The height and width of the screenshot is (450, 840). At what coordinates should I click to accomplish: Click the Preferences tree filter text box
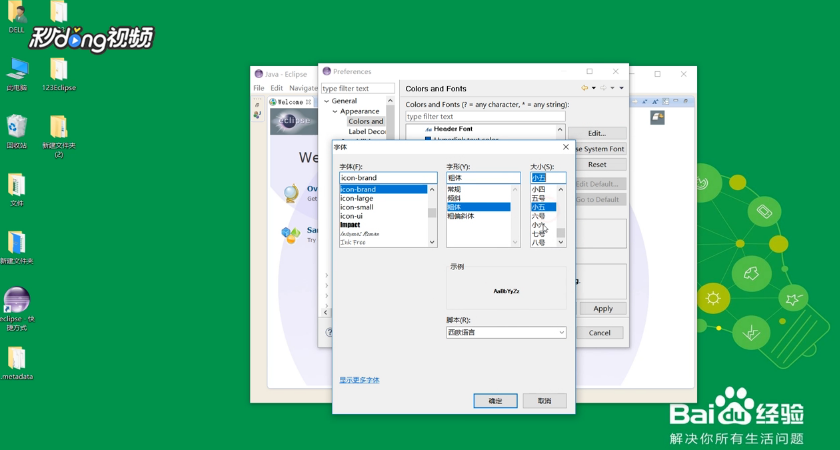pos(358,88)
